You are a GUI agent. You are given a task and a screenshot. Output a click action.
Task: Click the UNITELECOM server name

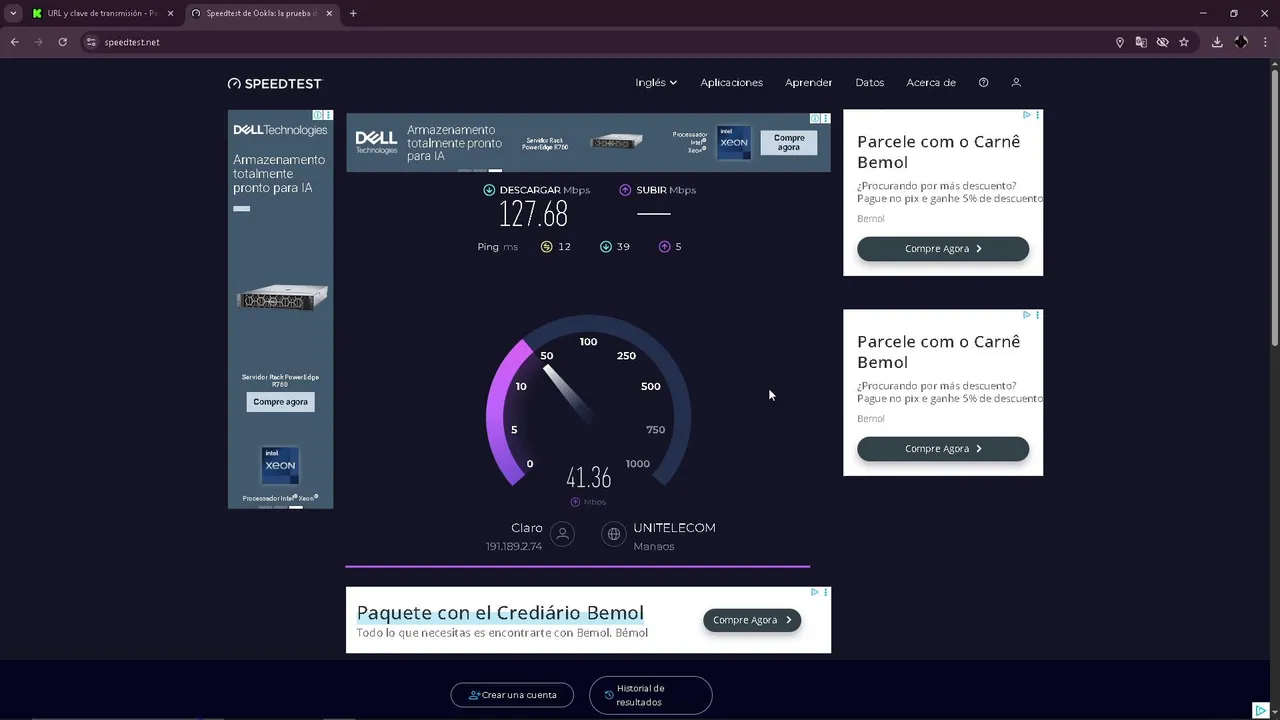click(x=674, y=528)
